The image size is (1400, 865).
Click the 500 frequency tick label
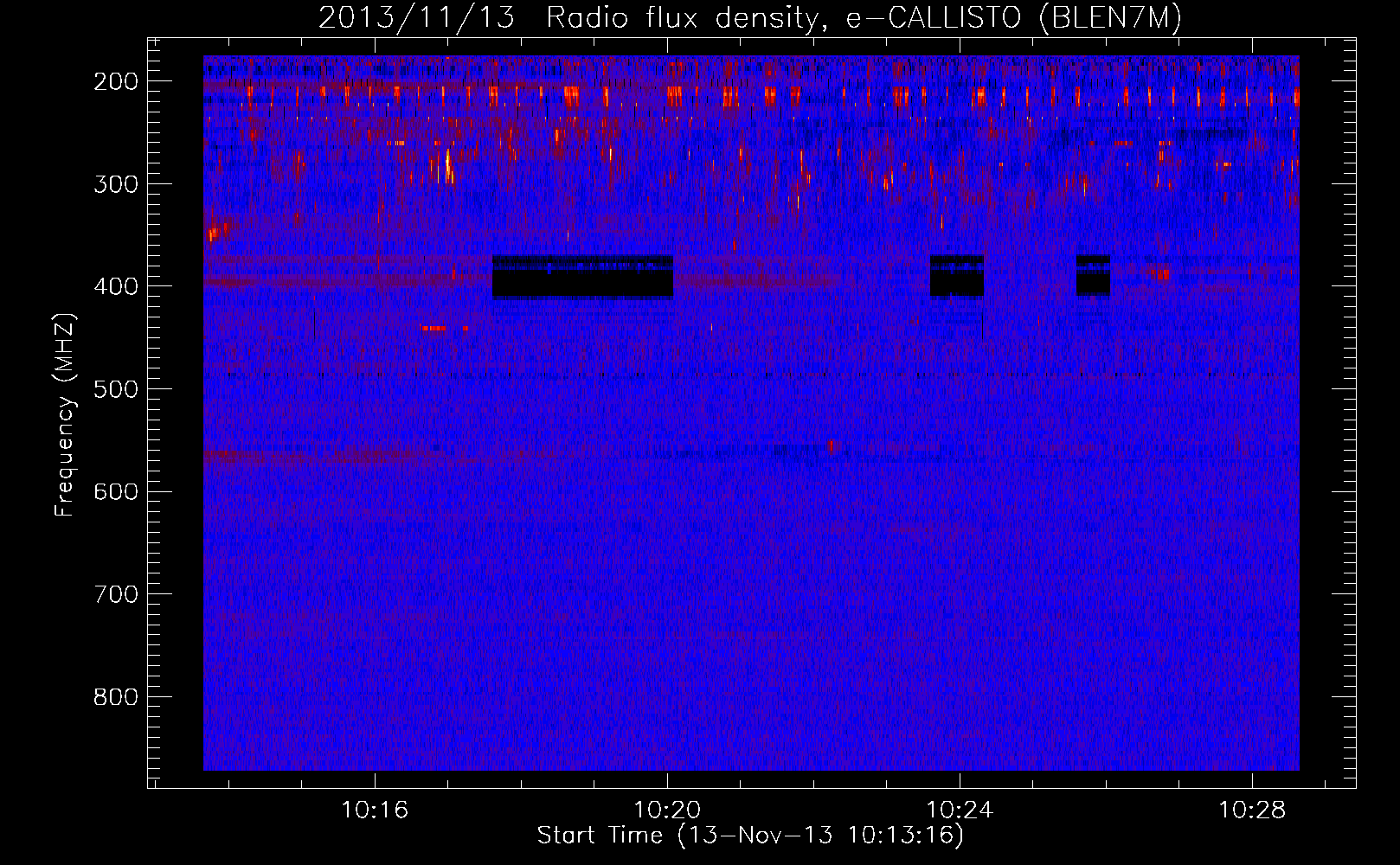pyautogui.click(x=116, y=389)
